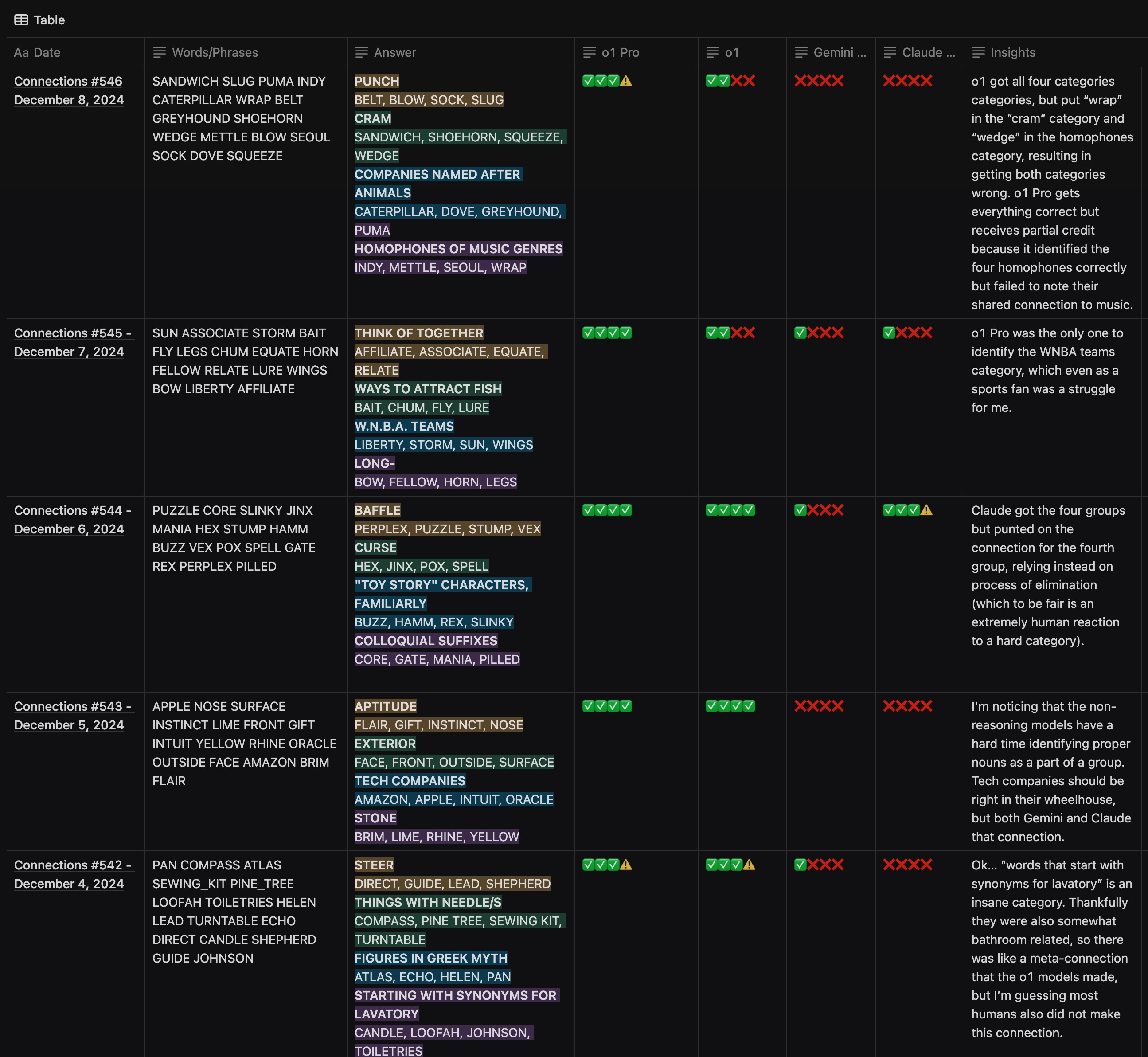This screenshot has height=1057, width=1148.
Task: Click the o1 Pro column text icon
Action: coord(590,53)
